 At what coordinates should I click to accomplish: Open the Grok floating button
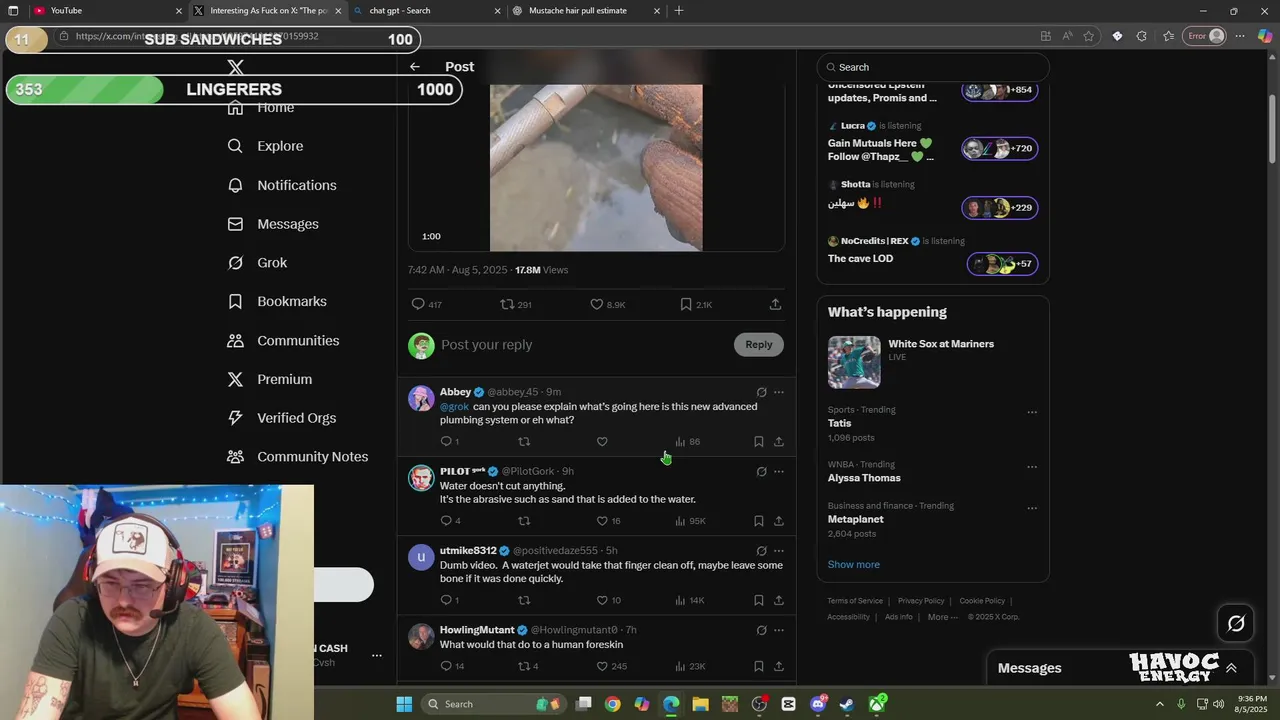coord(1236,624)
